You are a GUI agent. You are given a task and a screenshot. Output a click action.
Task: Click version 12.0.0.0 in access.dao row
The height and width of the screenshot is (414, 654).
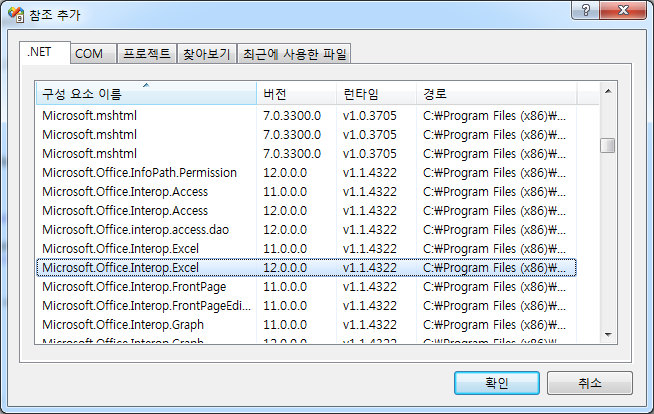pos(285,230)
